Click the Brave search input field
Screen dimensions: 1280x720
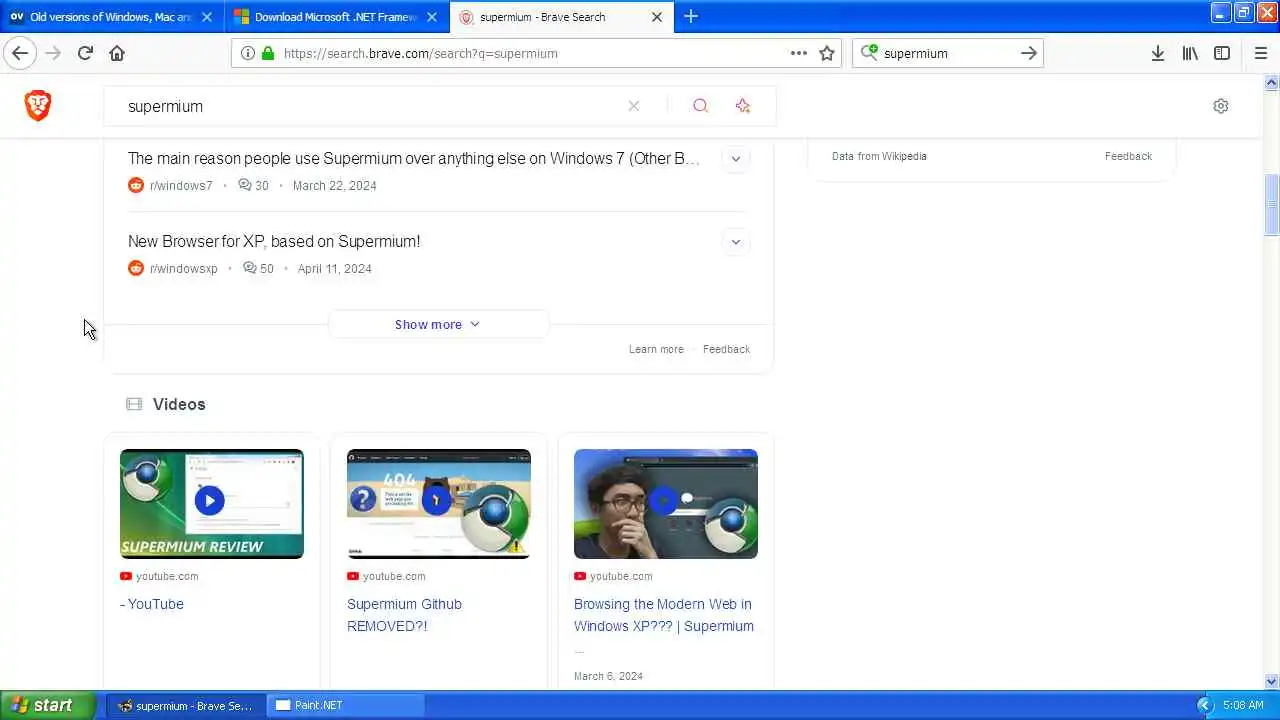click(370, 106)
